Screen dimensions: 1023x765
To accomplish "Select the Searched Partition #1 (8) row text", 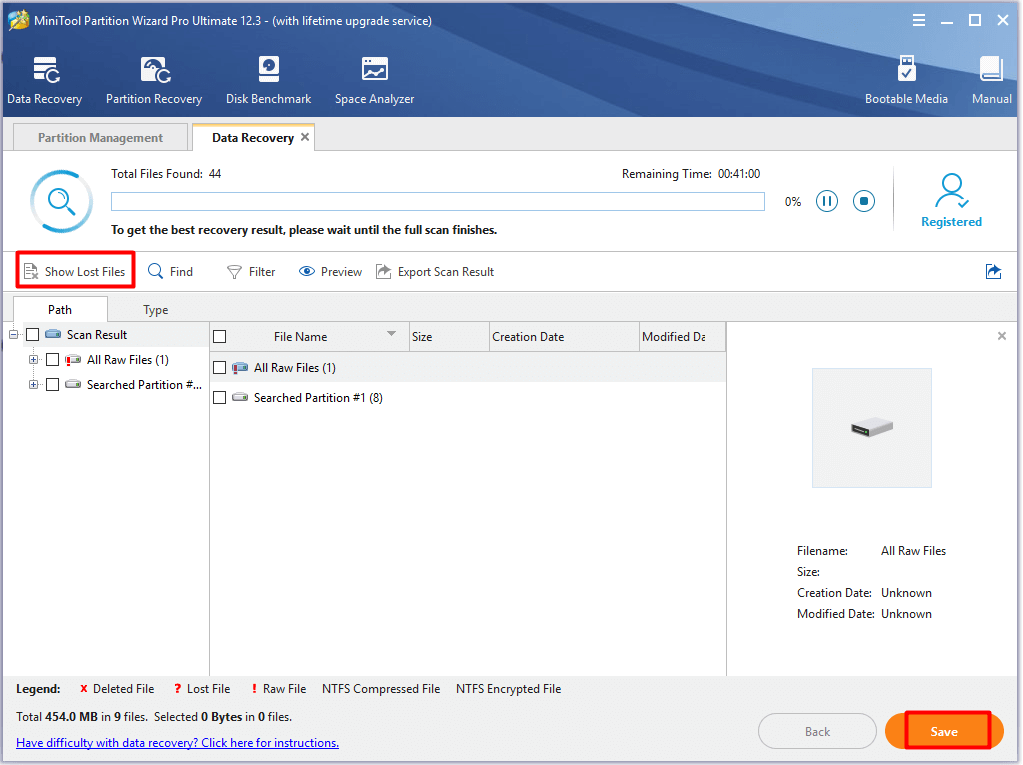I will [318, 397].
